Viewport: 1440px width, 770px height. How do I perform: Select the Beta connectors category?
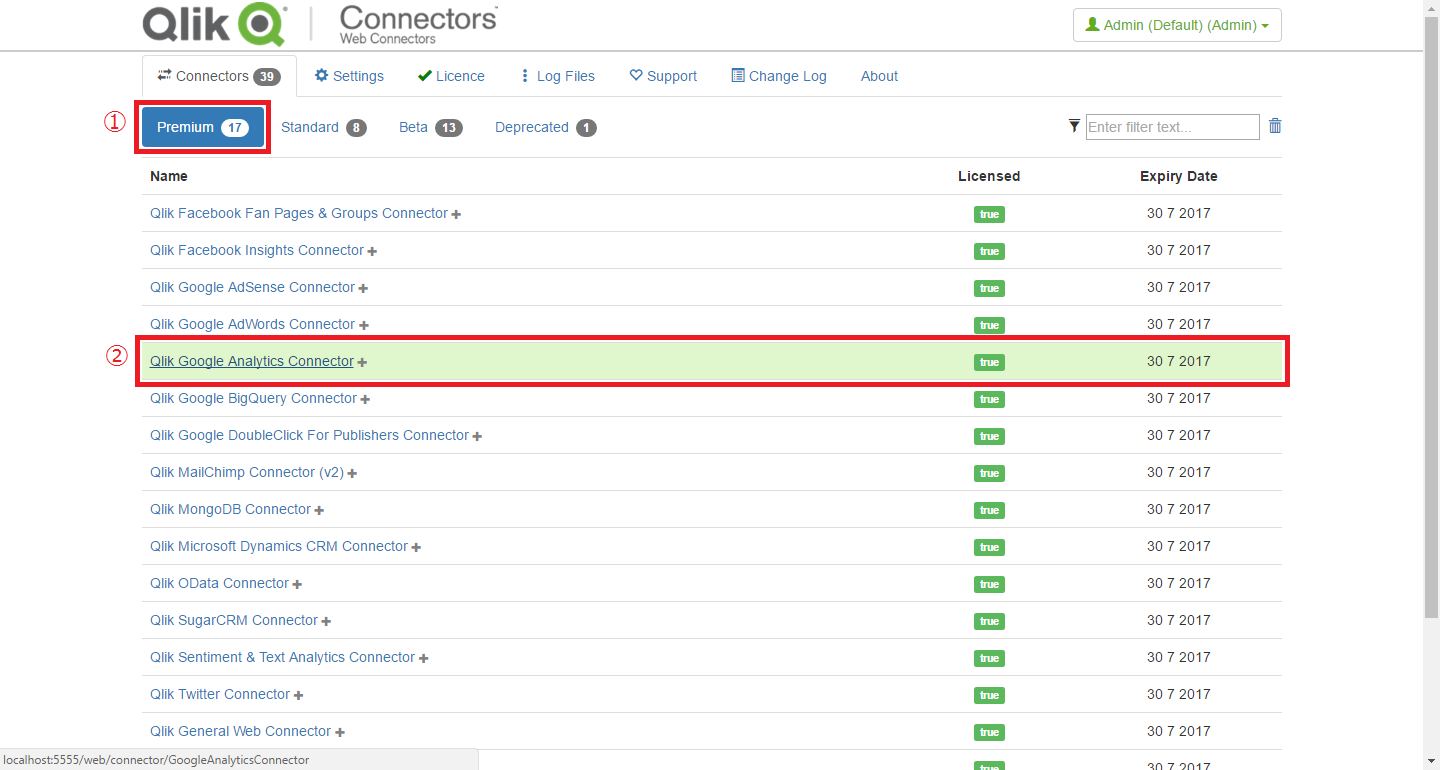(431, 128)
